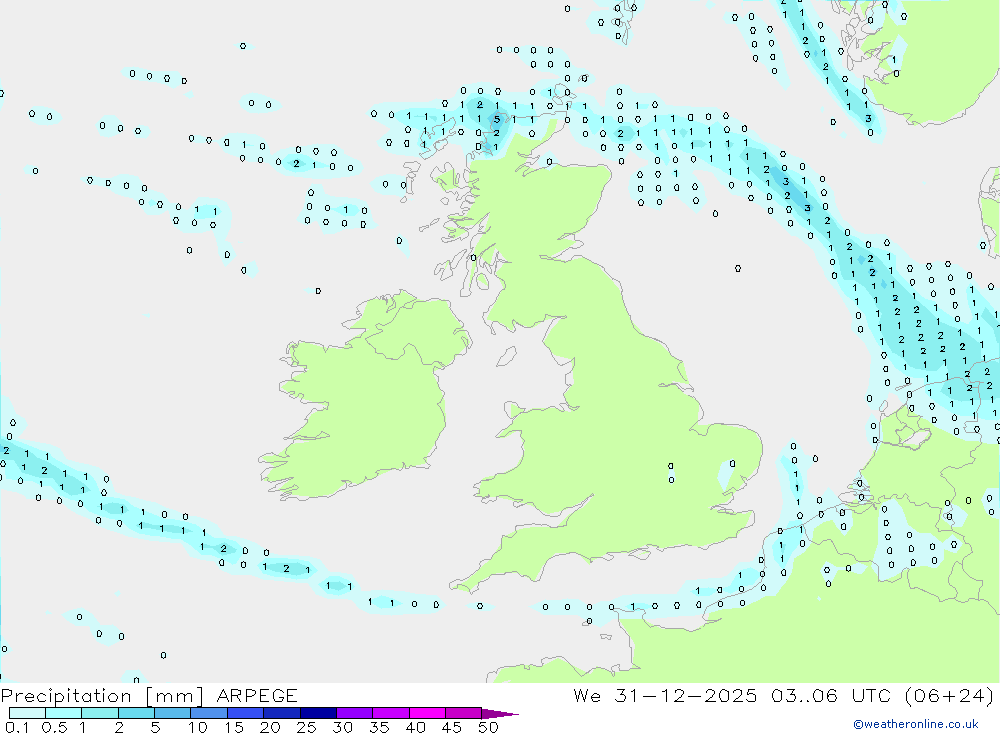1000x733 pixels.
Task: Pick the 45–50 mm legend color swatch
Action: [464, 713]
